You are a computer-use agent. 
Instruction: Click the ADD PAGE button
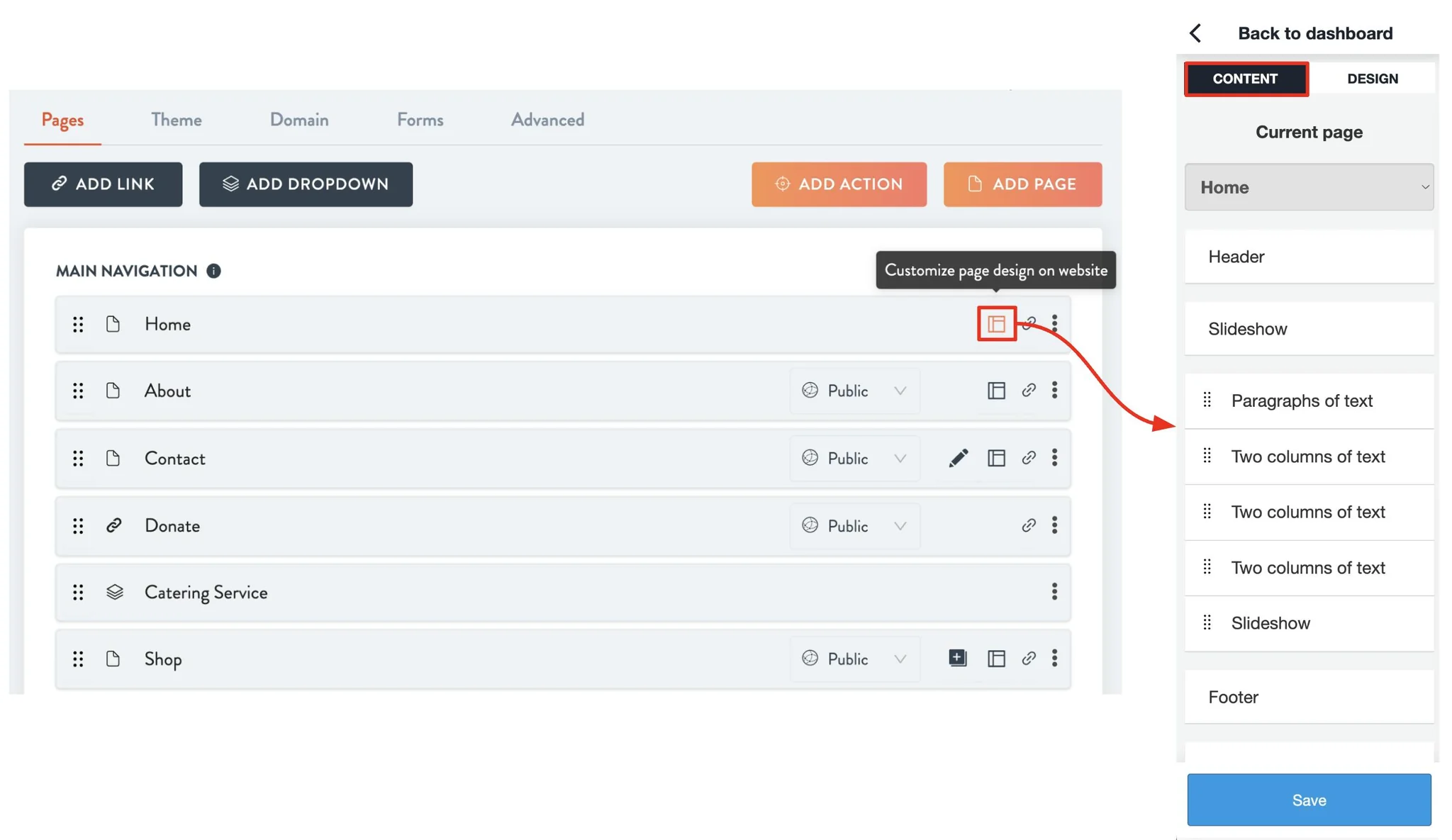(x=1022, y=184)
